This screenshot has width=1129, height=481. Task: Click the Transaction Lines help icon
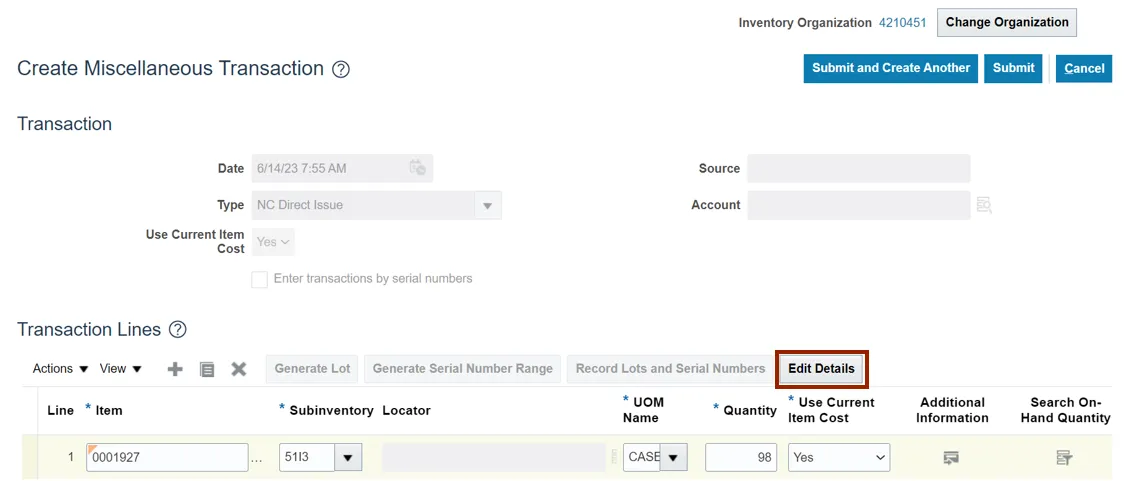pos(178,330)
